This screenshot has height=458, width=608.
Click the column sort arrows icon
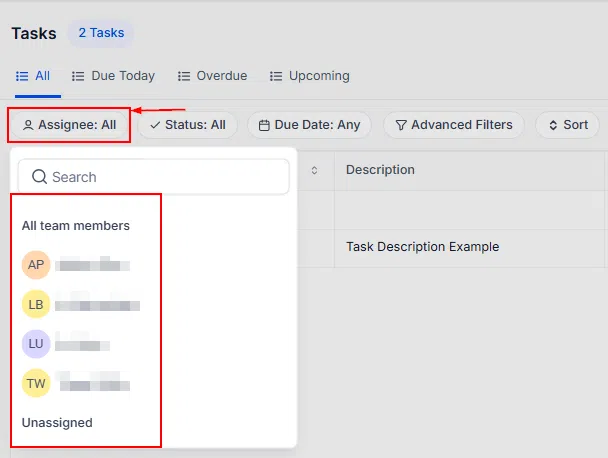pyautogui.click(x=314, y=171)
